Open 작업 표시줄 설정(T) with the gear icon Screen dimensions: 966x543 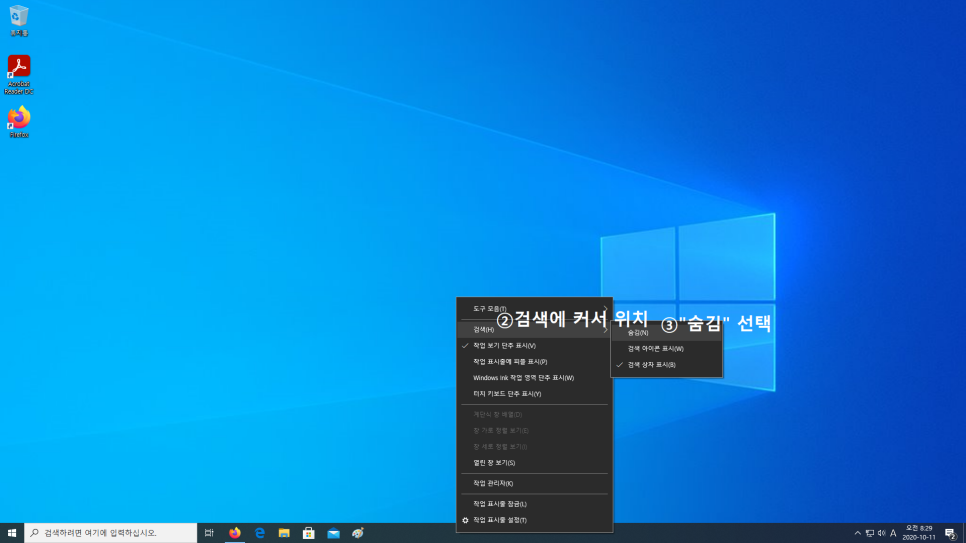coord(534,520)
